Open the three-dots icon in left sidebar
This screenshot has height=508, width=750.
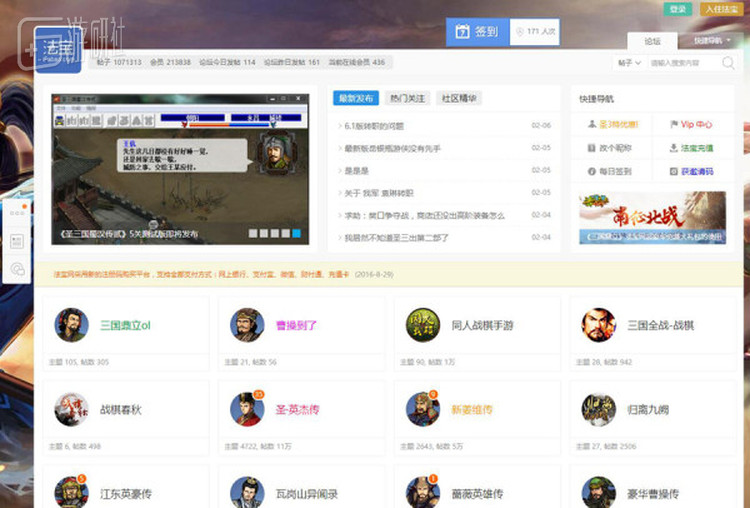(x=17, y=213)
